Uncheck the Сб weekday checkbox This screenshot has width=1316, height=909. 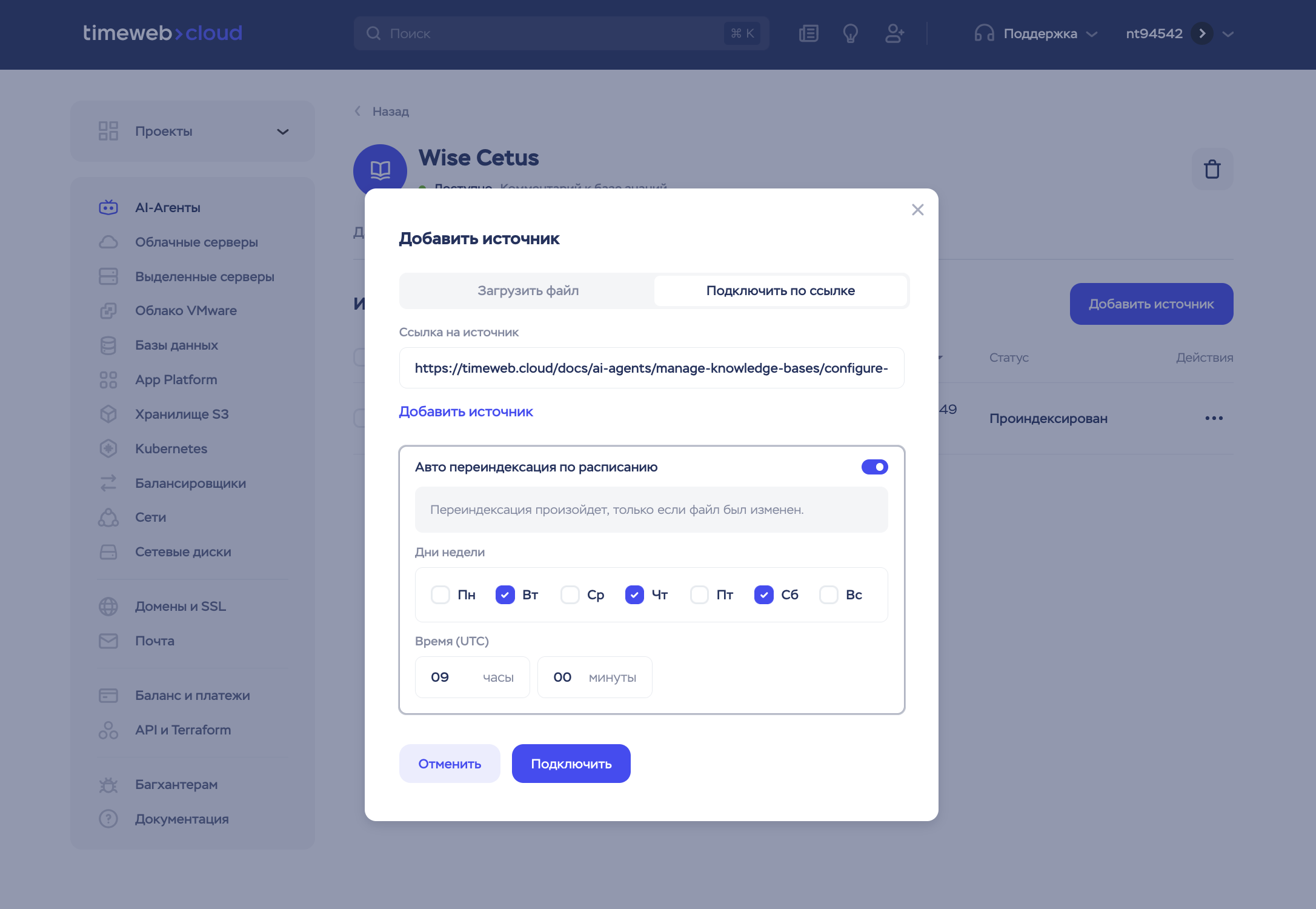763,594
